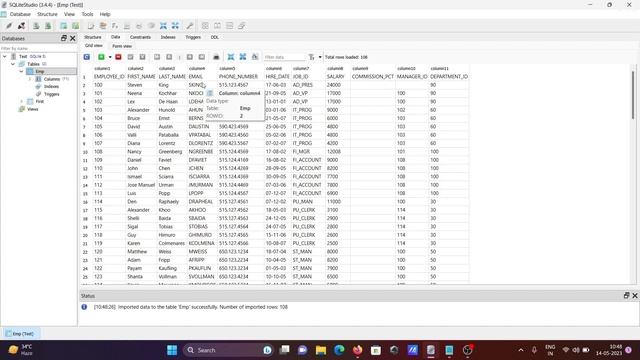Image resolution: width=640 pixels, height=360 pixels.
Task: Click the filter funnel icon
Action: (x=311, y=57)
